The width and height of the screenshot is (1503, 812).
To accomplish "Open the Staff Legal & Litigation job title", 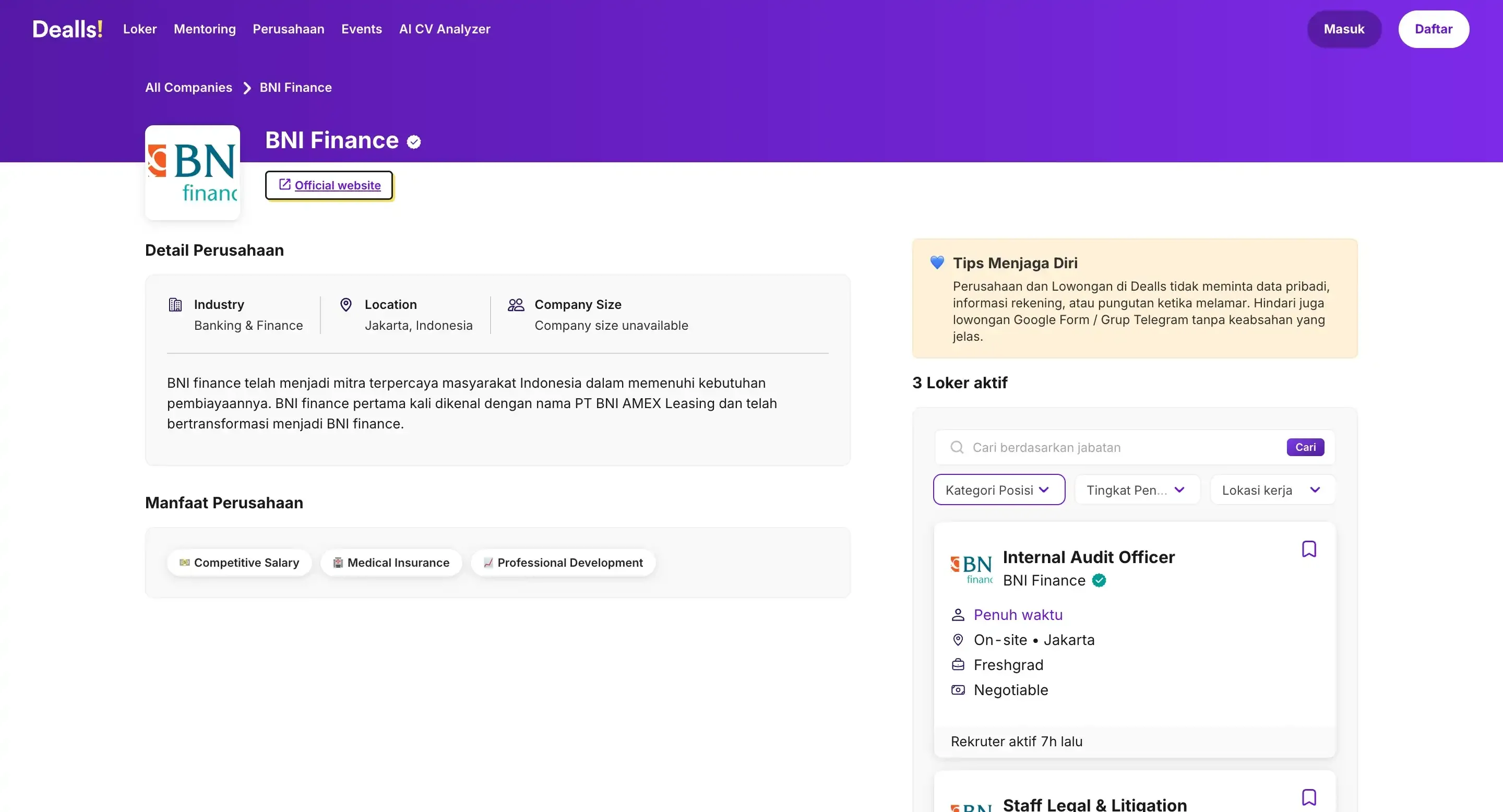I will pyautogui.click(x=1094, y=805).
